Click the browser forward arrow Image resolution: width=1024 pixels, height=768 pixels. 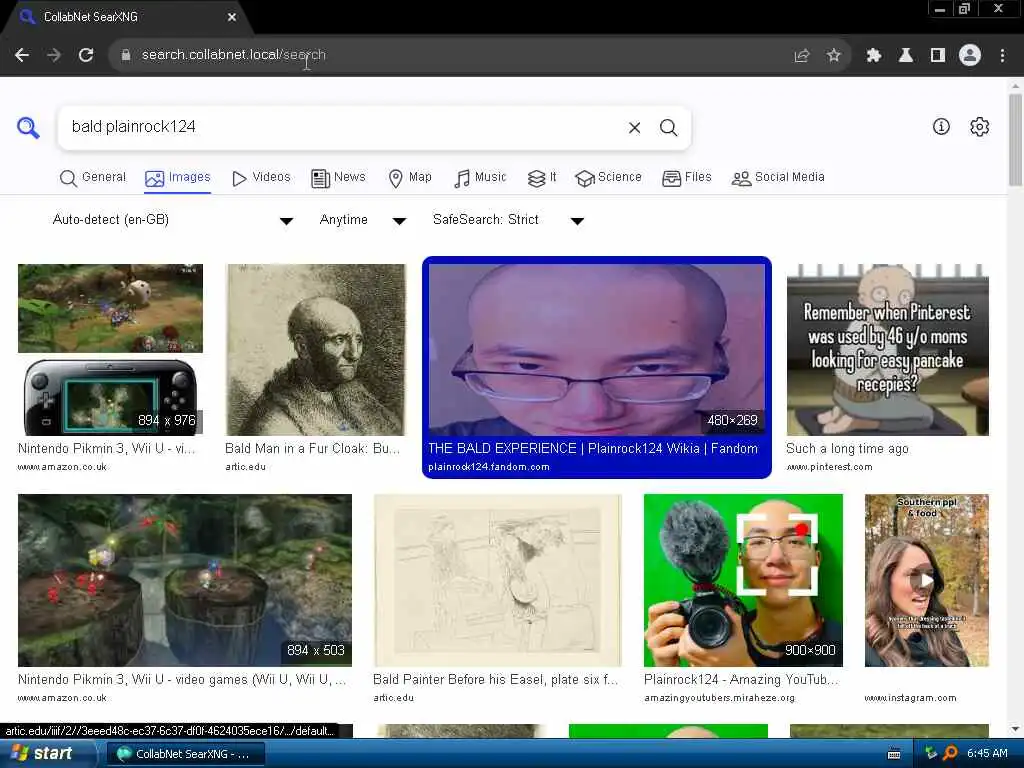[54, 55]
